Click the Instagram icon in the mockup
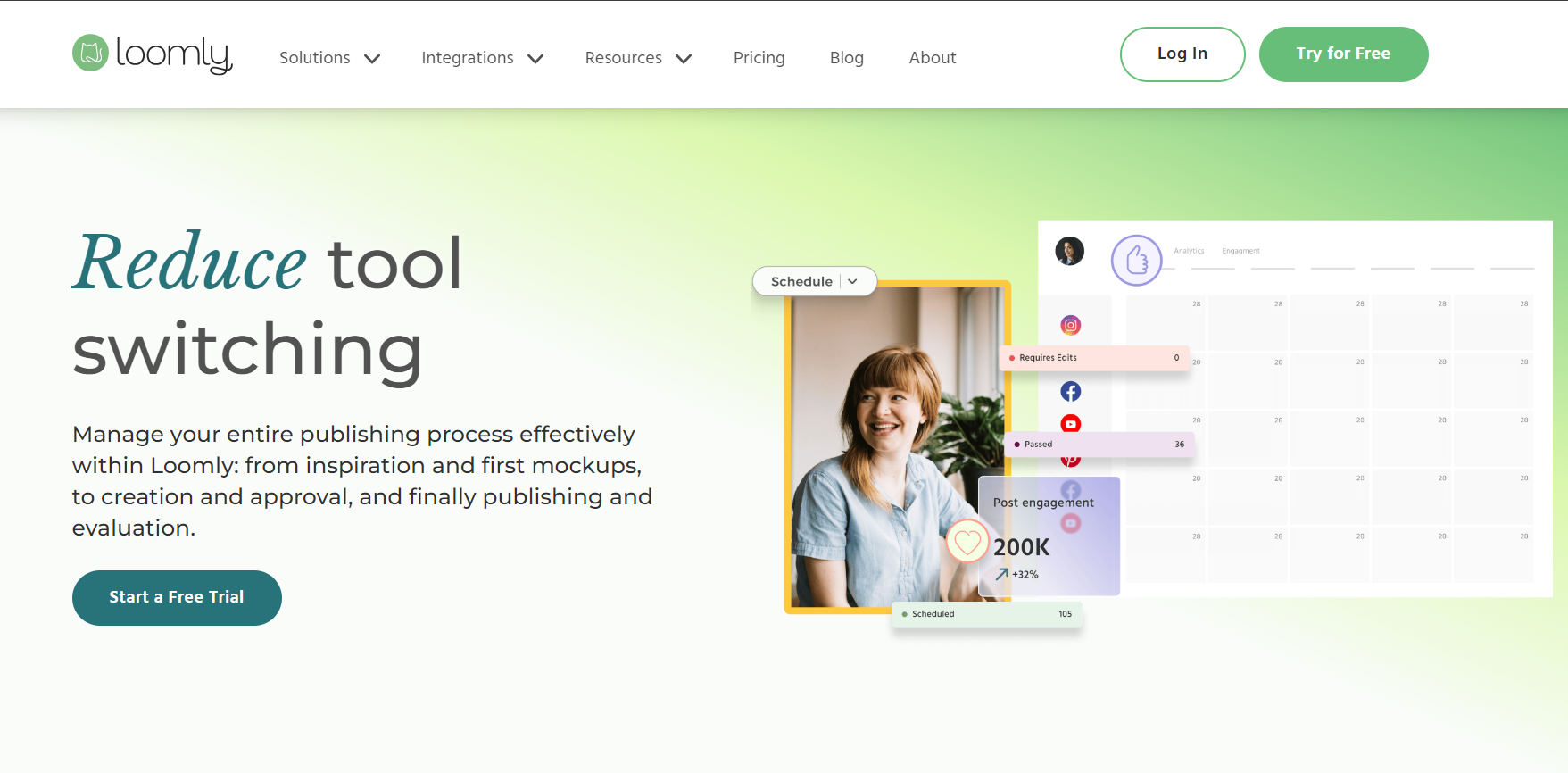The image size is (1568, 773). tap(1070, 326)
